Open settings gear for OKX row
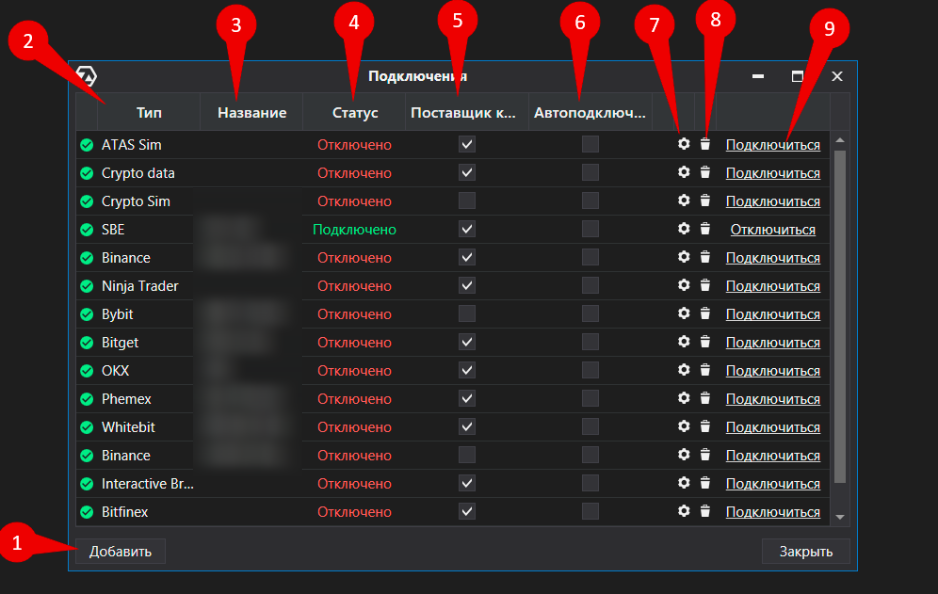 tap(684, 370)
